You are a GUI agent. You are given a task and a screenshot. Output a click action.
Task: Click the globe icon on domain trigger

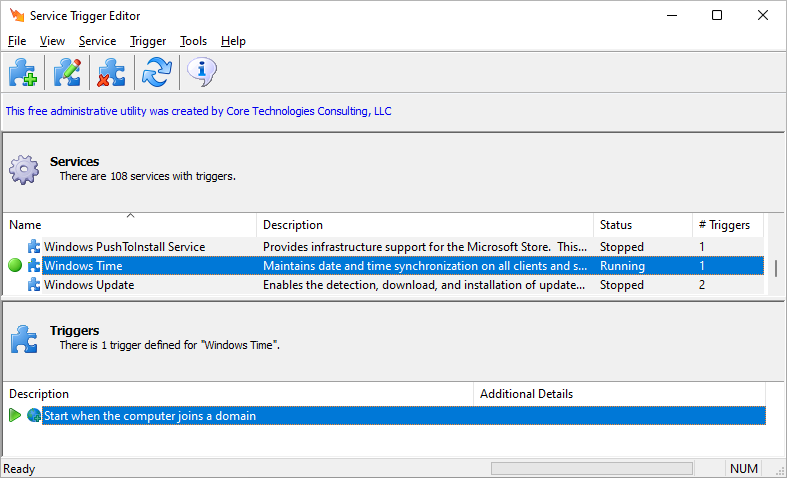pos(34,416)
